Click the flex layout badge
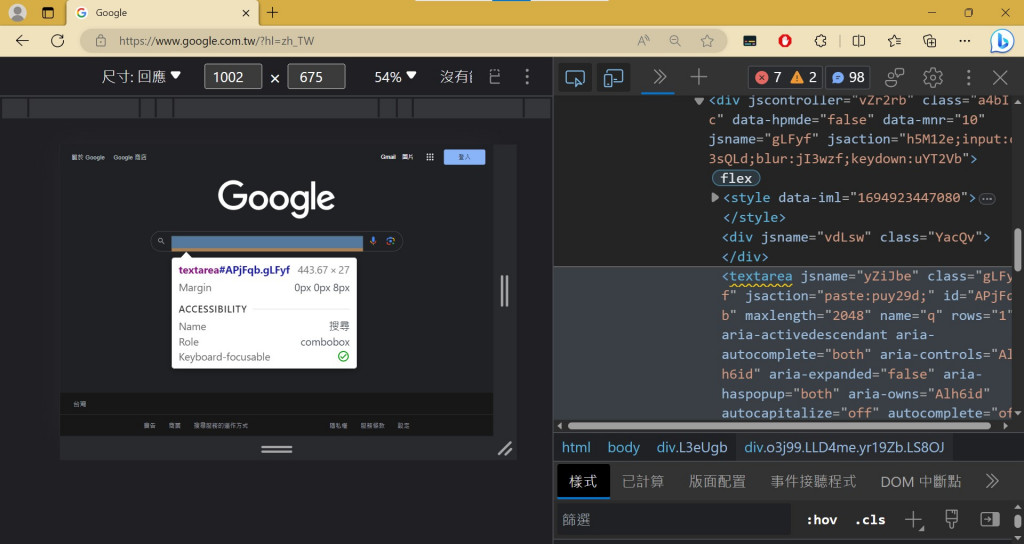Screen dimensions: 1024x544 point(736,178)
